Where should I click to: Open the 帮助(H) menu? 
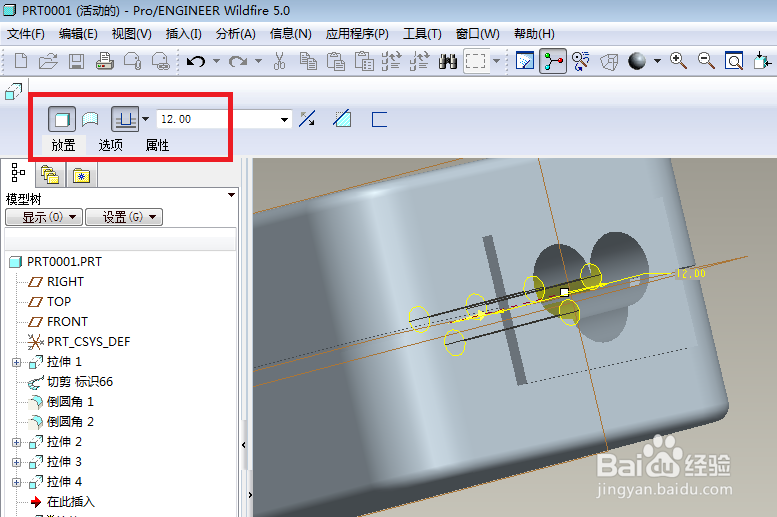tap(534, 34)
